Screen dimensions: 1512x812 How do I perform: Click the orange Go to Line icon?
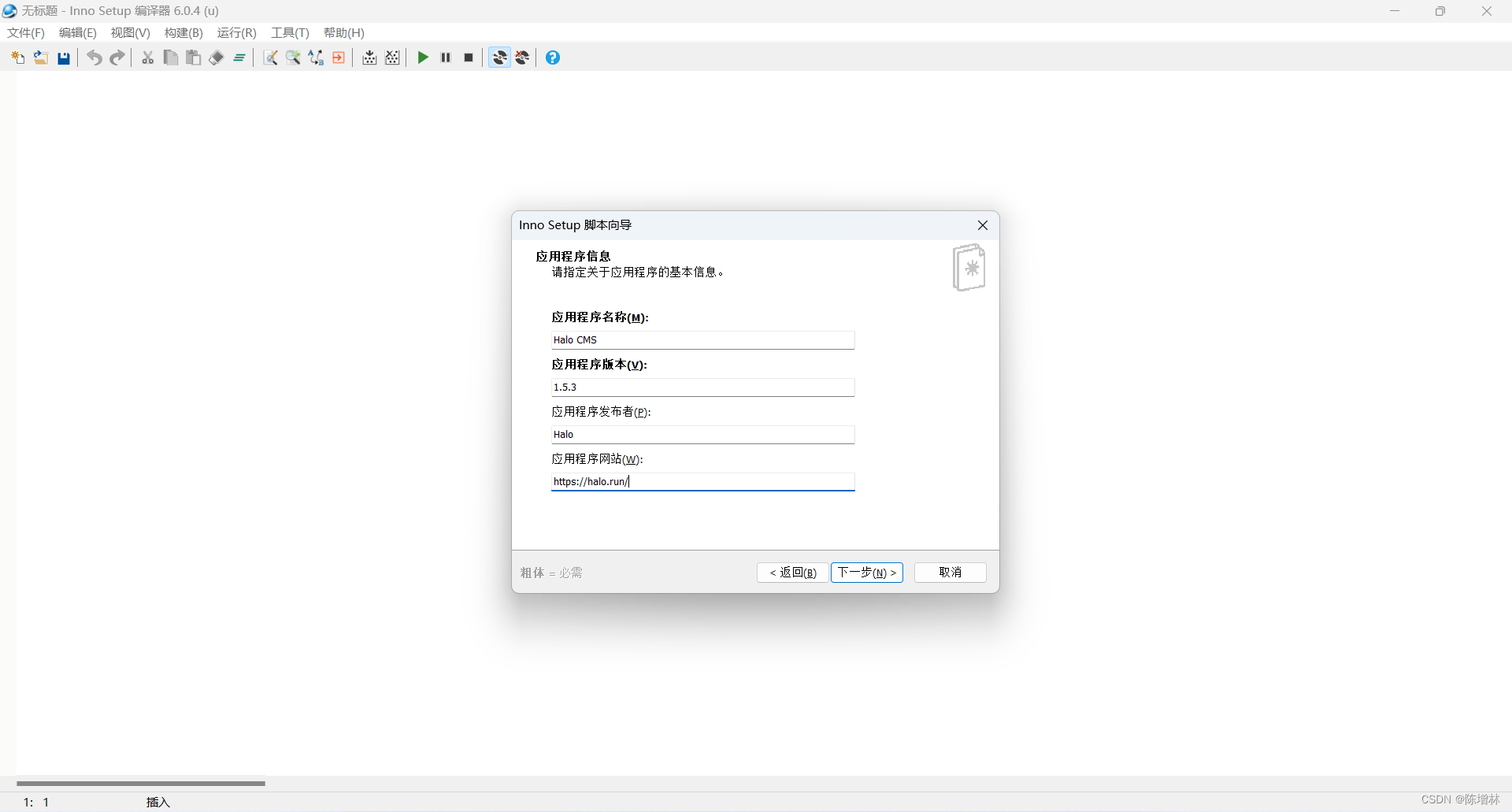[x=339, y=57]
